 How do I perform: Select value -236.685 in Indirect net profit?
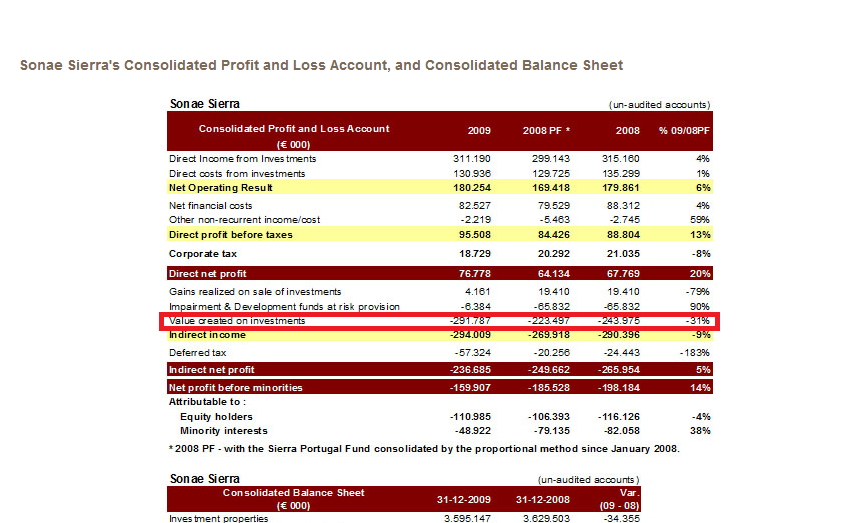470,370
